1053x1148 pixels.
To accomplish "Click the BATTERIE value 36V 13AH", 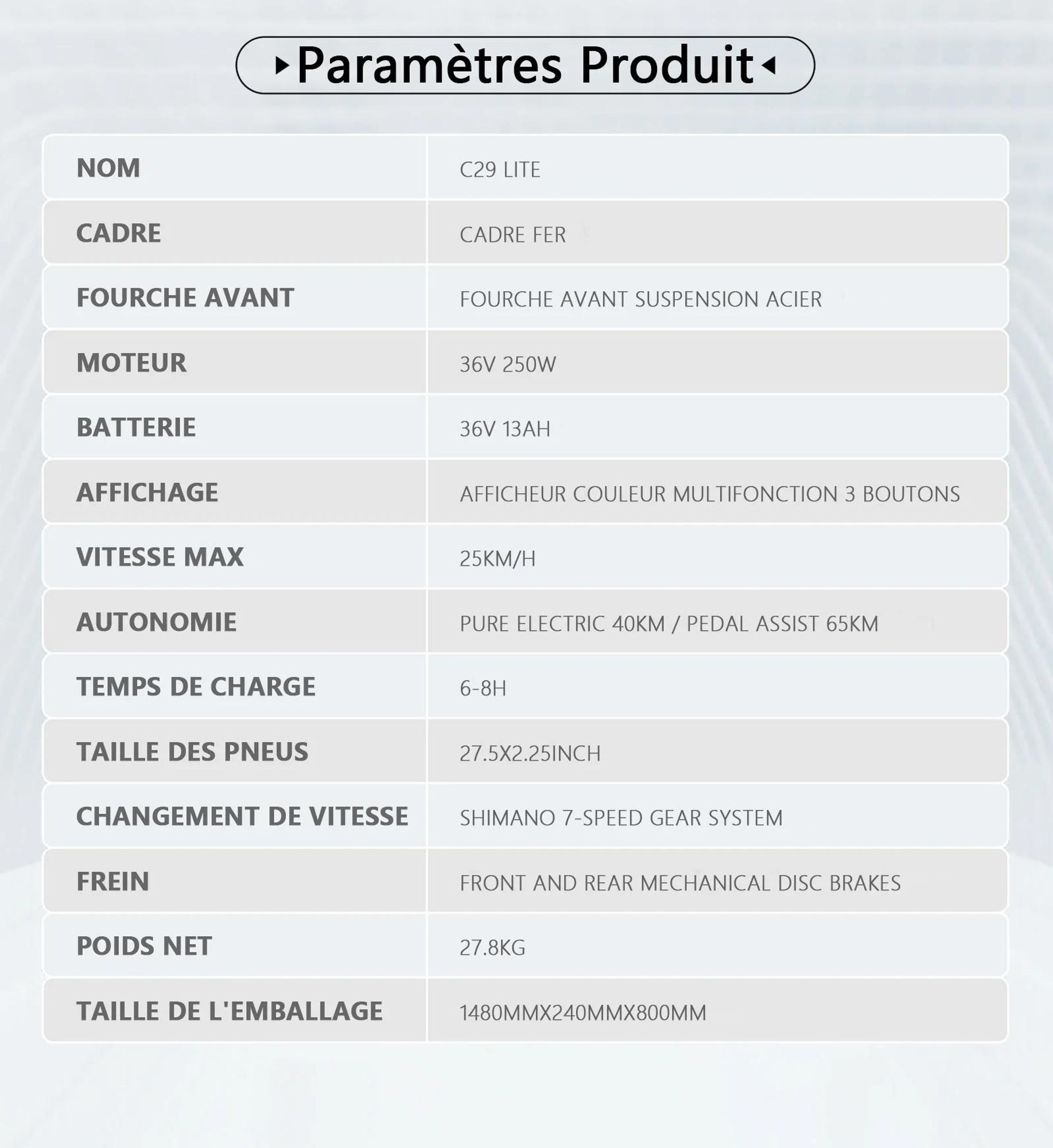I will (x=504, y=429).
